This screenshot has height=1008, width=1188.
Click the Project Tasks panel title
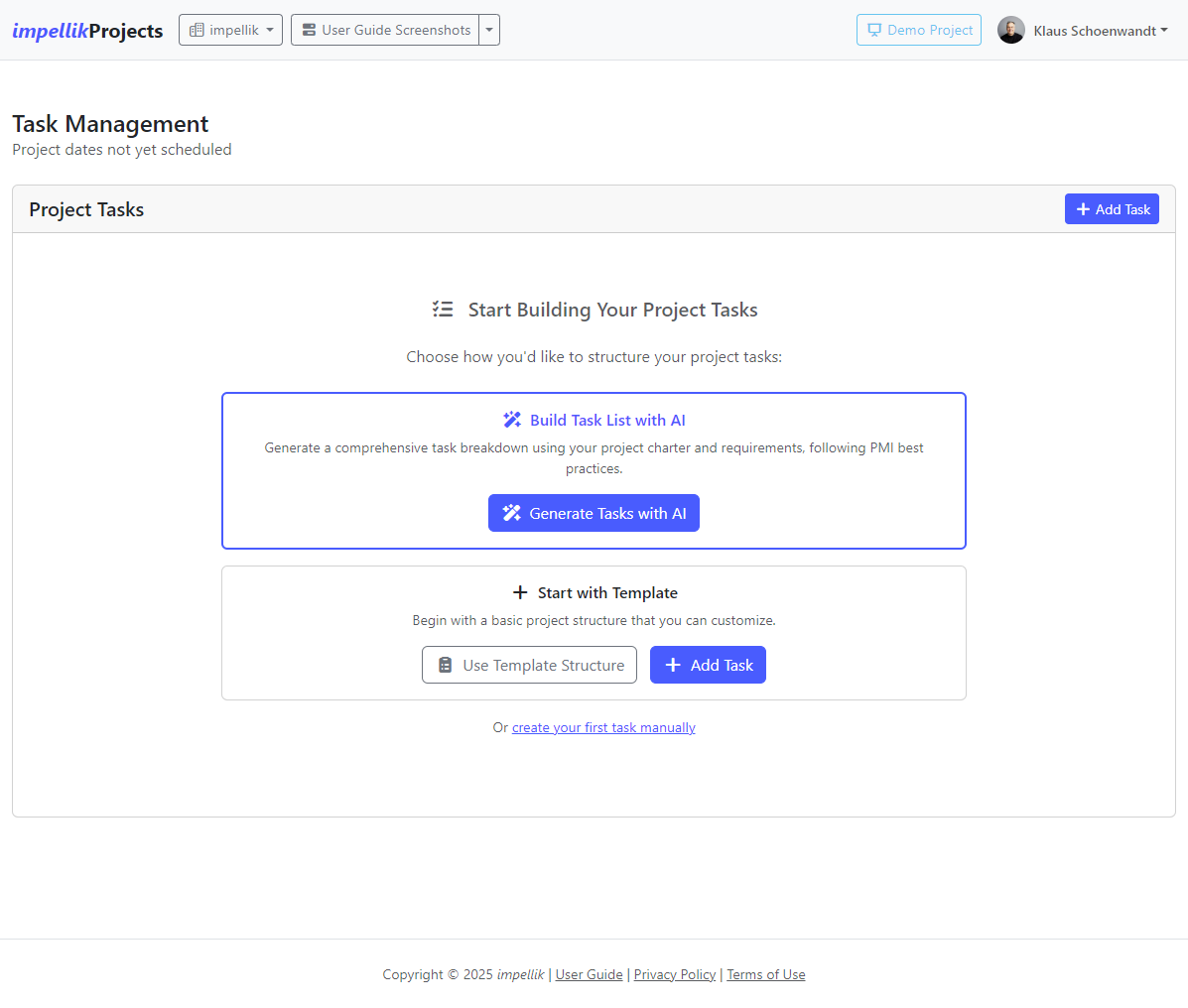coord(86,209)
